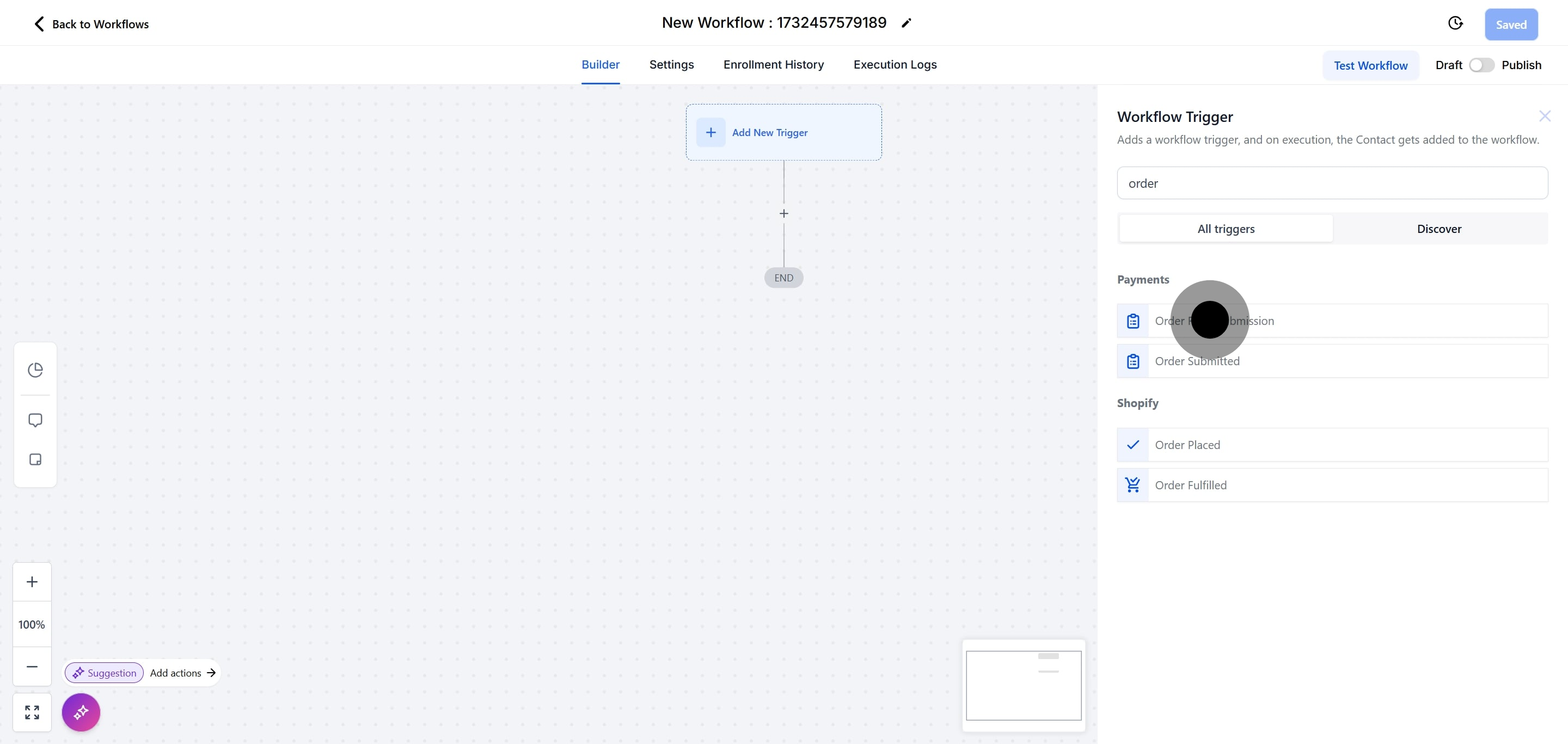The width and height of the screenshot is (1568, 744).
Task: Toggle the workflow from Draft to Publish
Action: tap(1481, 64)
